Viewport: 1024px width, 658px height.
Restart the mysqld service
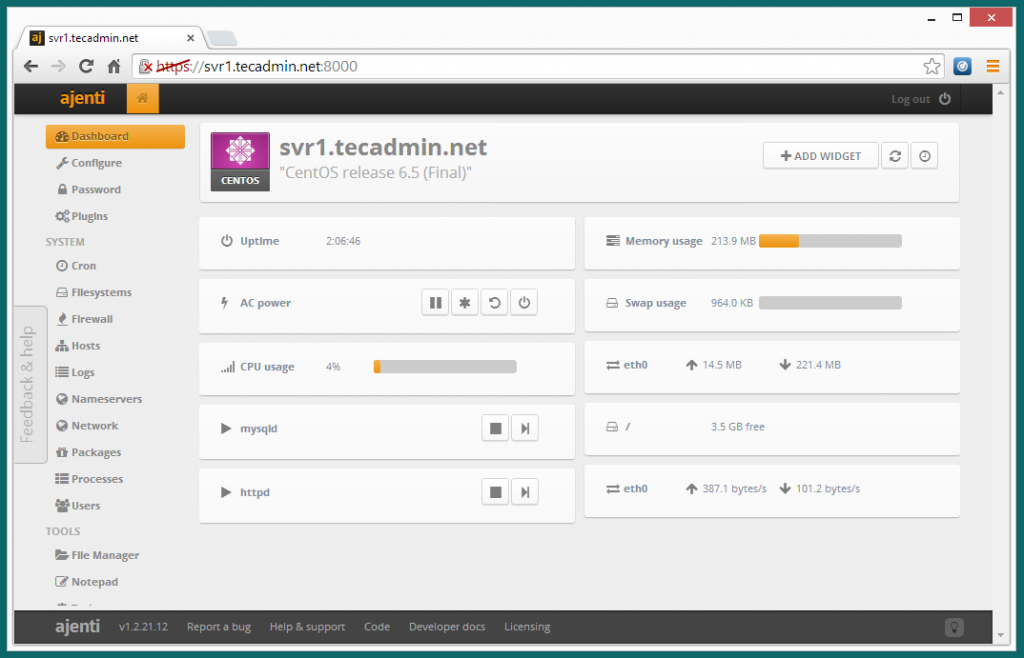[x=525, y=429]
